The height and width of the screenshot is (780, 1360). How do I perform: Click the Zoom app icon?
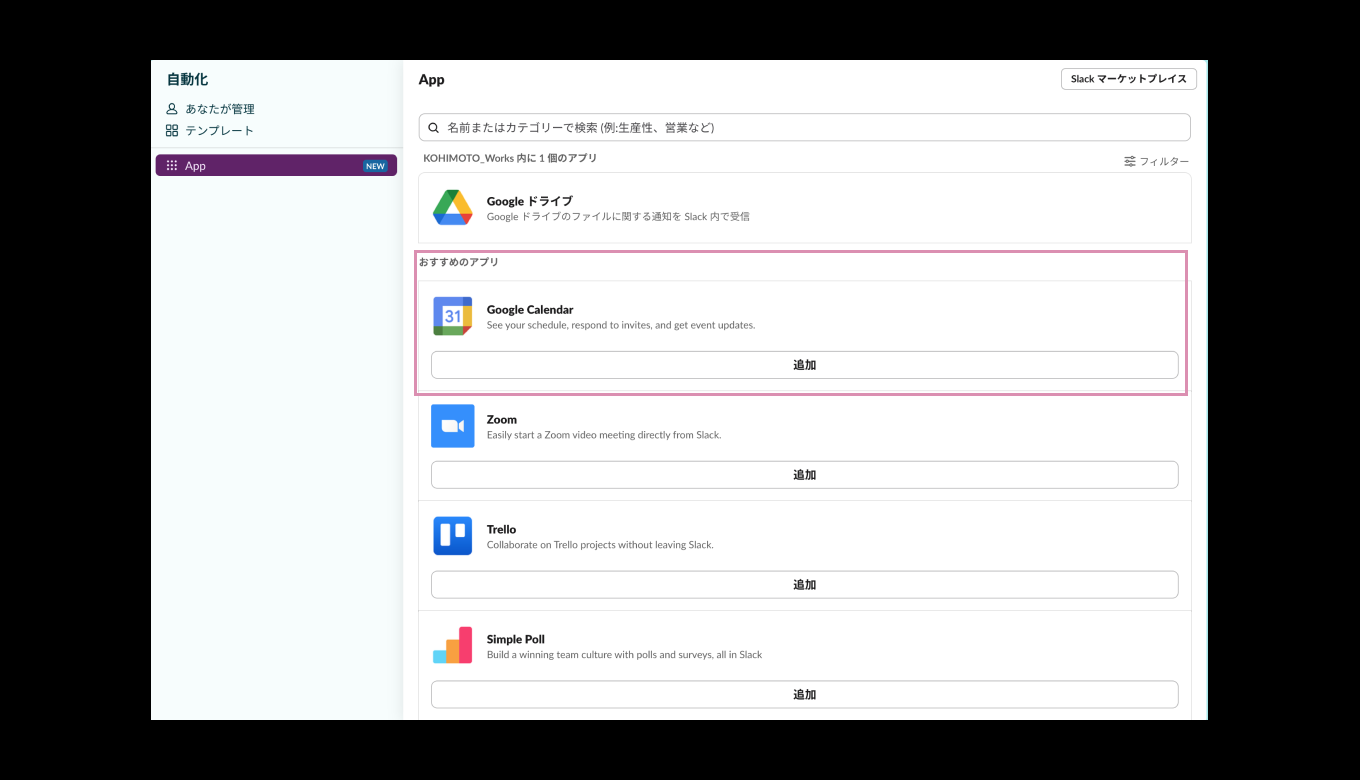click(452, 426)
